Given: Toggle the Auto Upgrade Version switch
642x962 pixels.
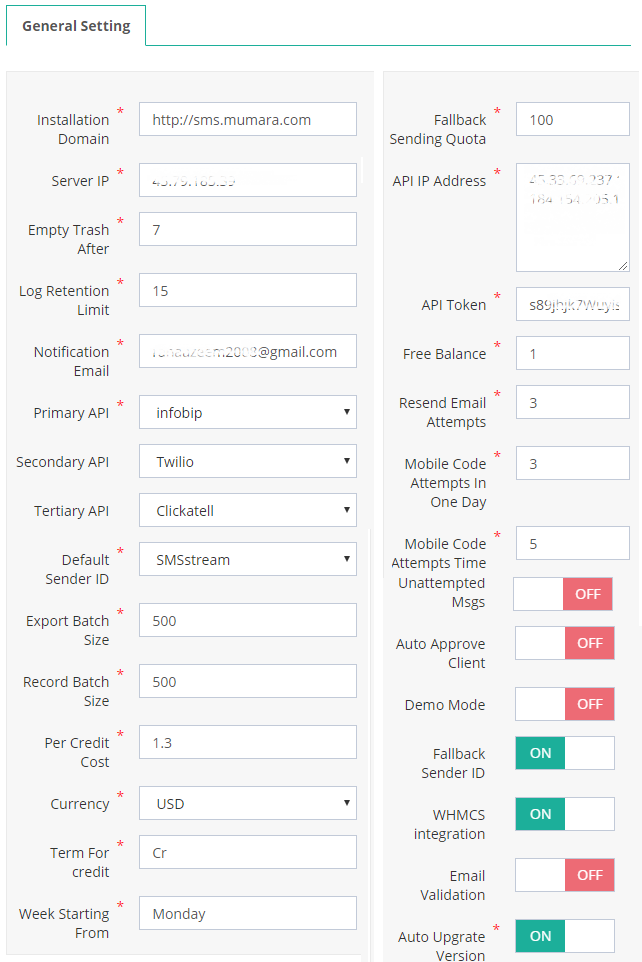Looking at the screenshot, I should click(564, 936).
